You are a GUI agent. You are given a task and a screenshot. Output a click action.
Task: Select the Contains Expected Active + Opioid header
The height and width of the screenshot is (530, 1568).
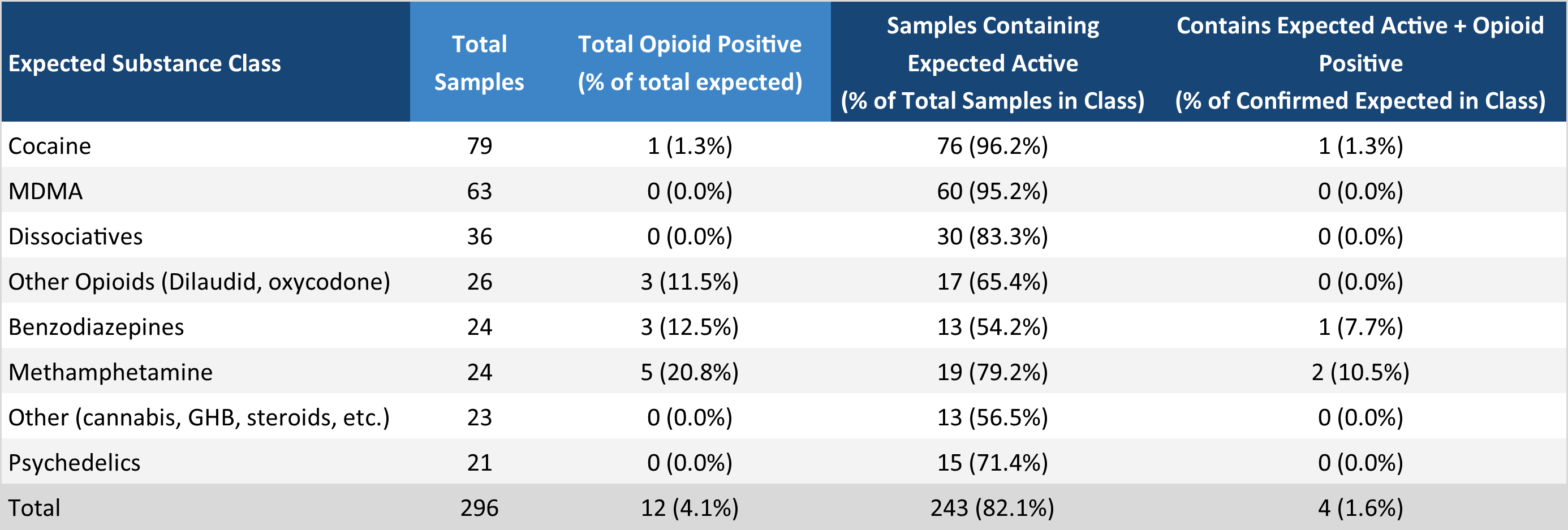point(1360,63)
